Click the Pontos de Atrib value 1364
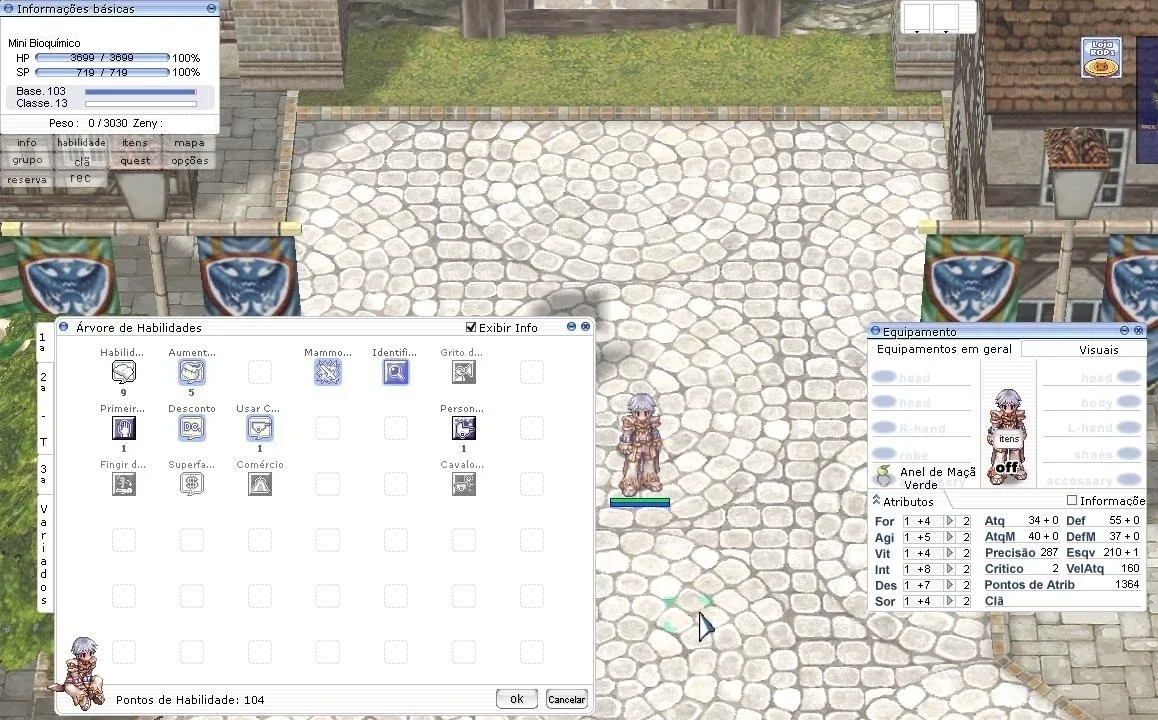1158x720 pixels. 1127,584
